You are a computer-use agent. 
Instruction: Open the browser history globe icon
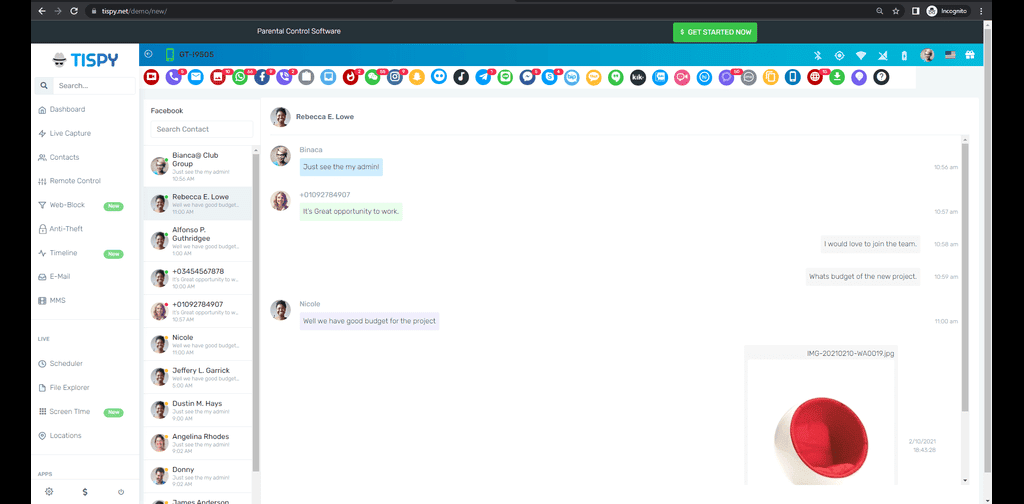tap(814, 77)
